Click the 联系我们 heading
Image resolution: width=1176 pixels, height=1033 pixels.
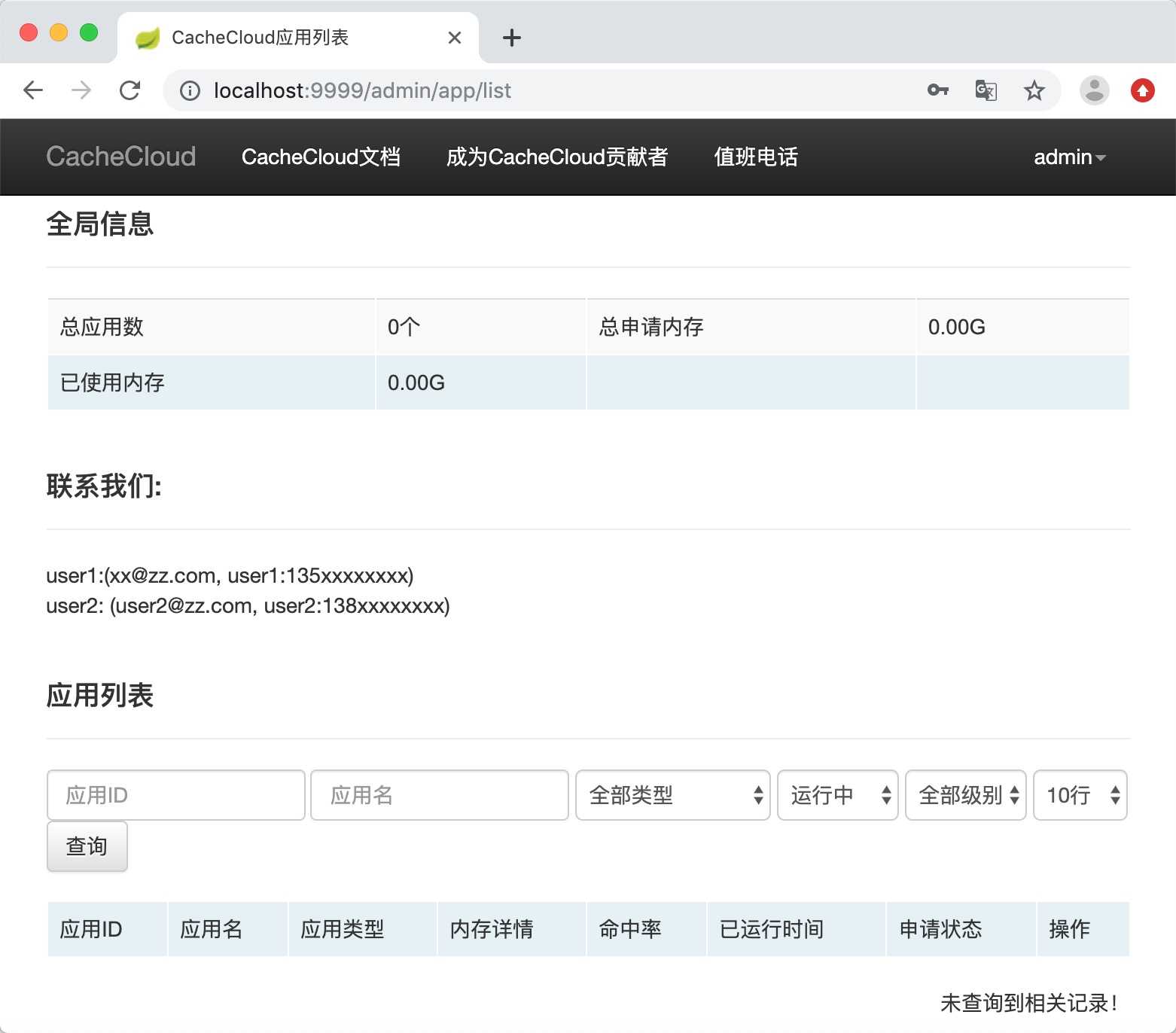point(104,486)
